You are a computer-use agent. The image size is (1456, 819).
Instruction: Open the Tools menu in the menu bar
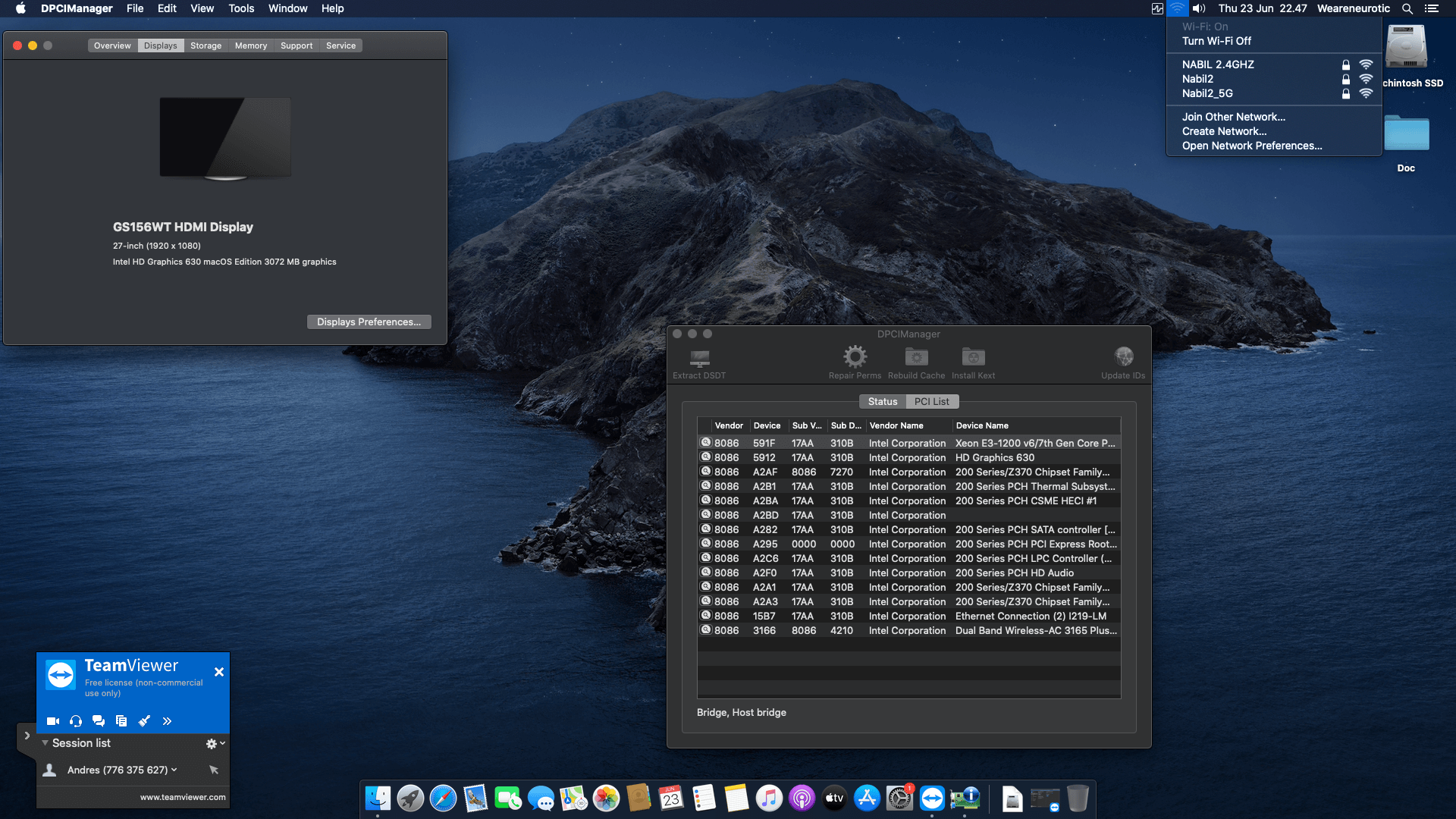(241, 8)
